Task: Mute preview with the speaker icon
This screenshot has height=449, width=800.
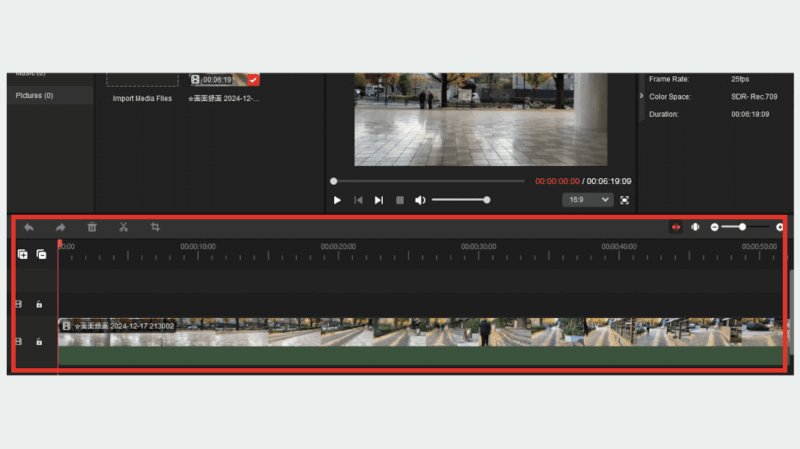Action: pyautogui.click(x=420, y=200)
